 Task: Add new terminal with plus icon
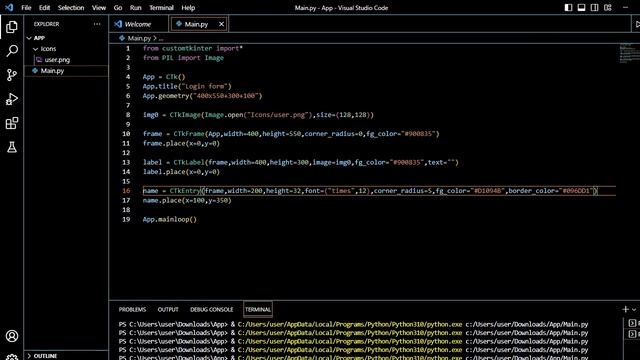pyautogui.click(x=625, y=309)
